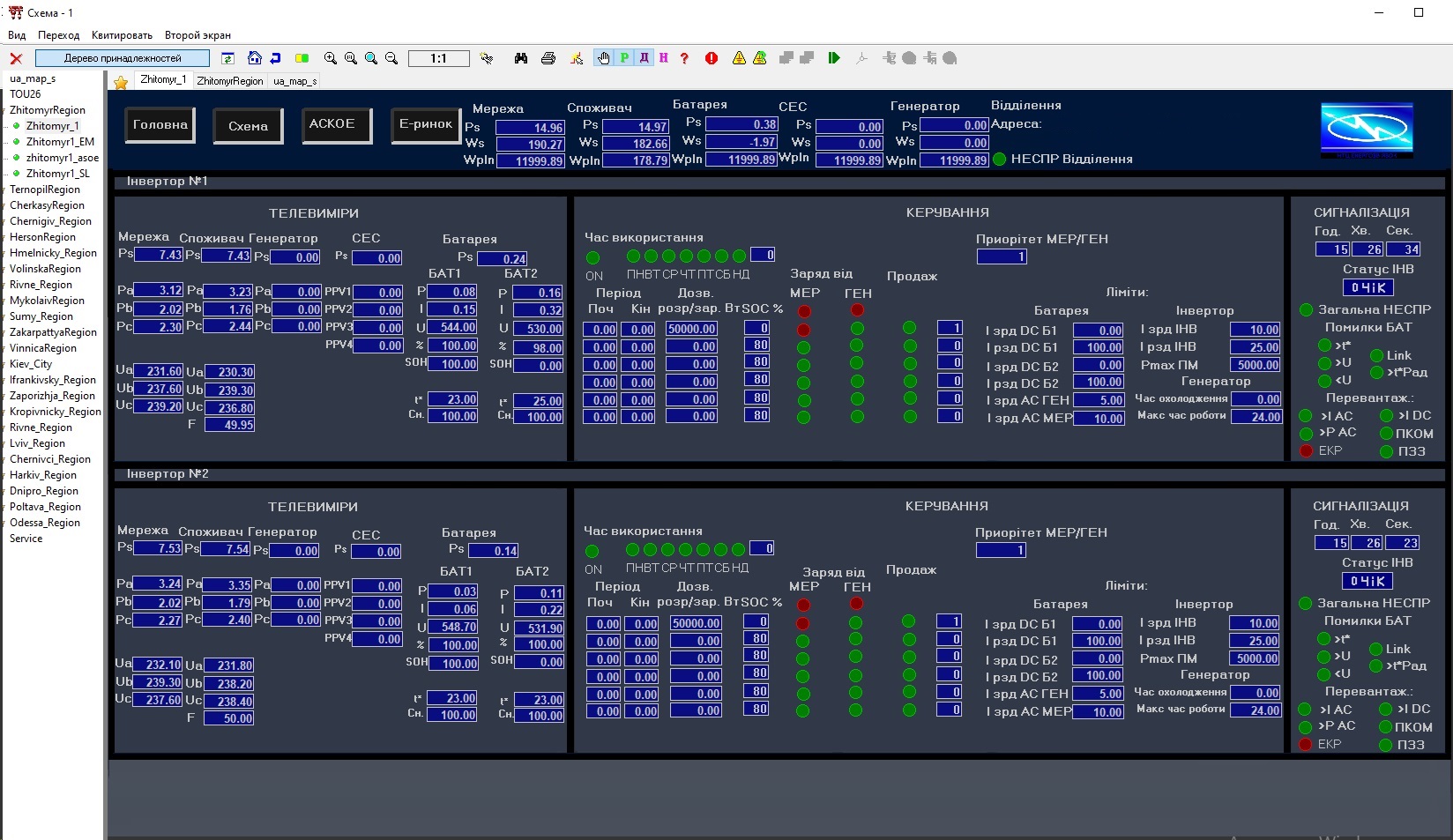Click the printer icon
The width and height of the screenshot is (1453, 840).
[548, 58]
